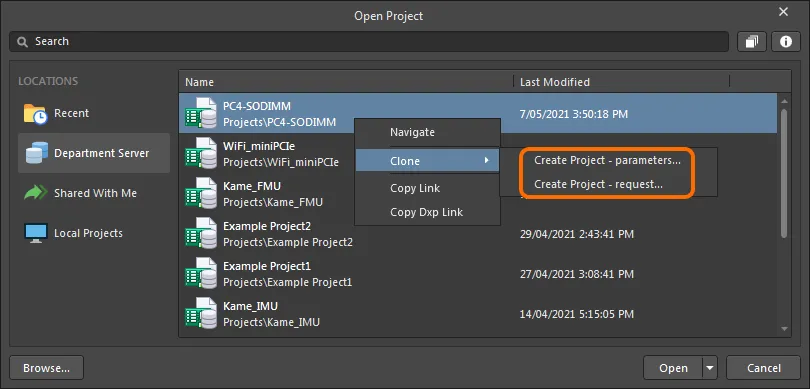Click the Local Projects monitor icon
810x389 pixels.
tap(36, 234)
